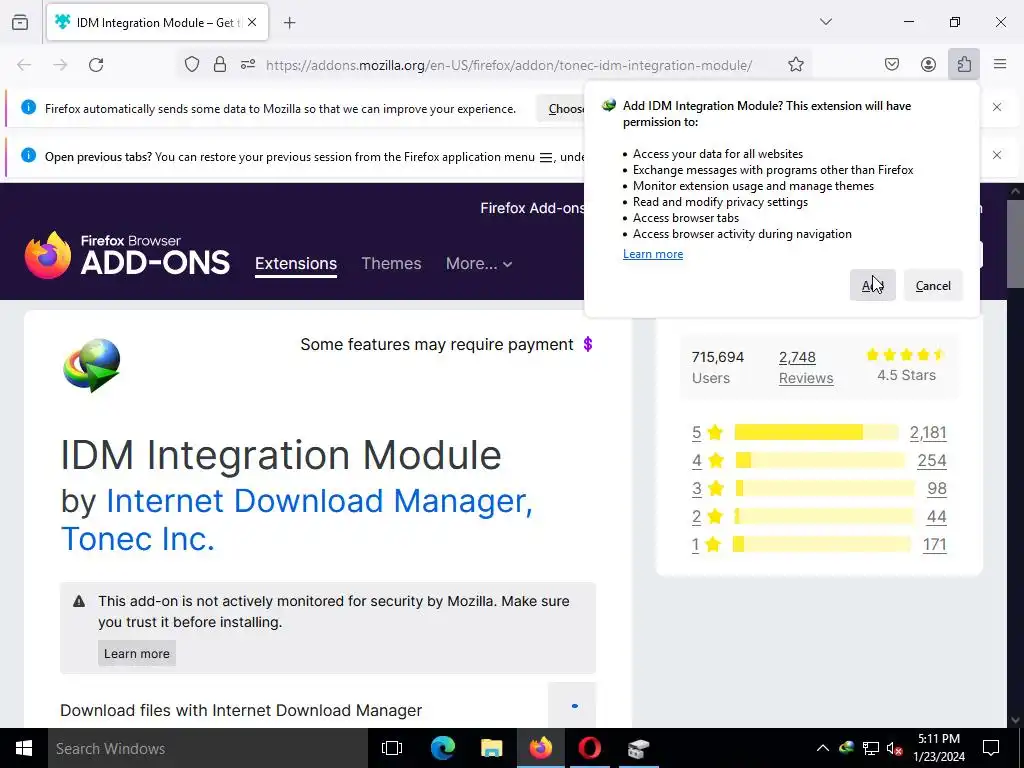Open site permissions icon in address bar

tap(248, 65)
